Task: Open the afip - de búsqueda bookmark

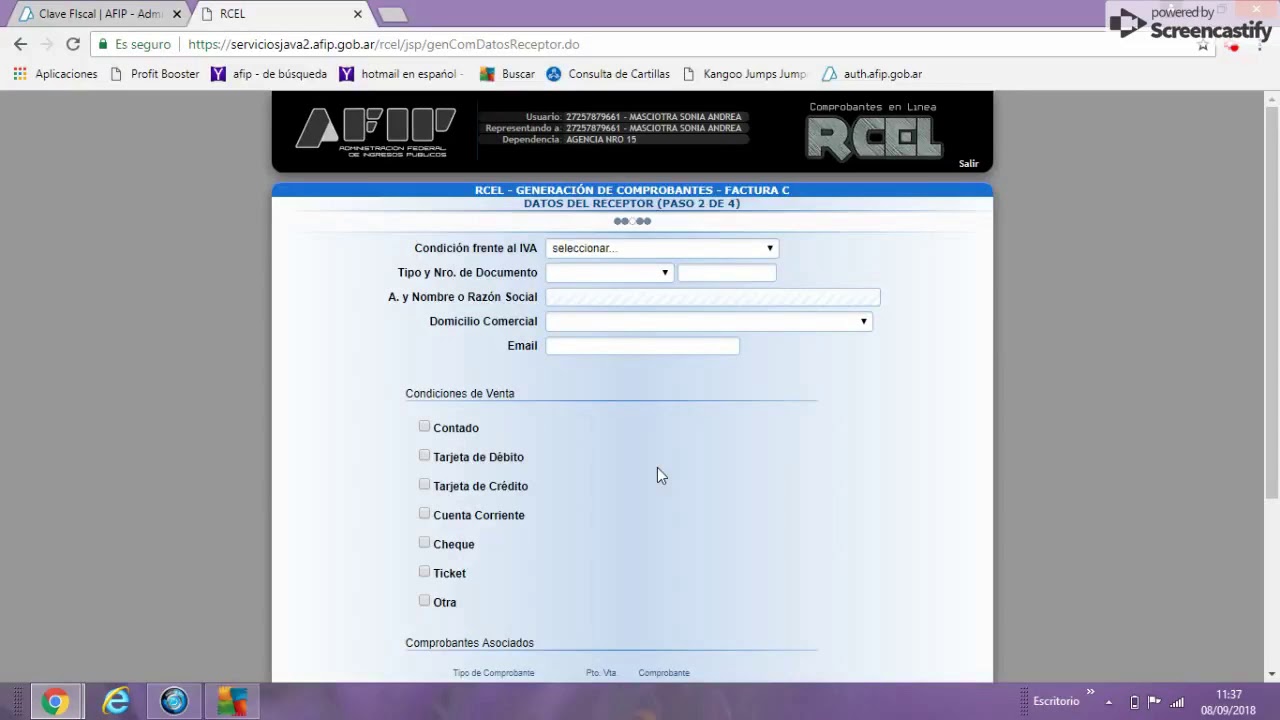Action: click(269, 74)
